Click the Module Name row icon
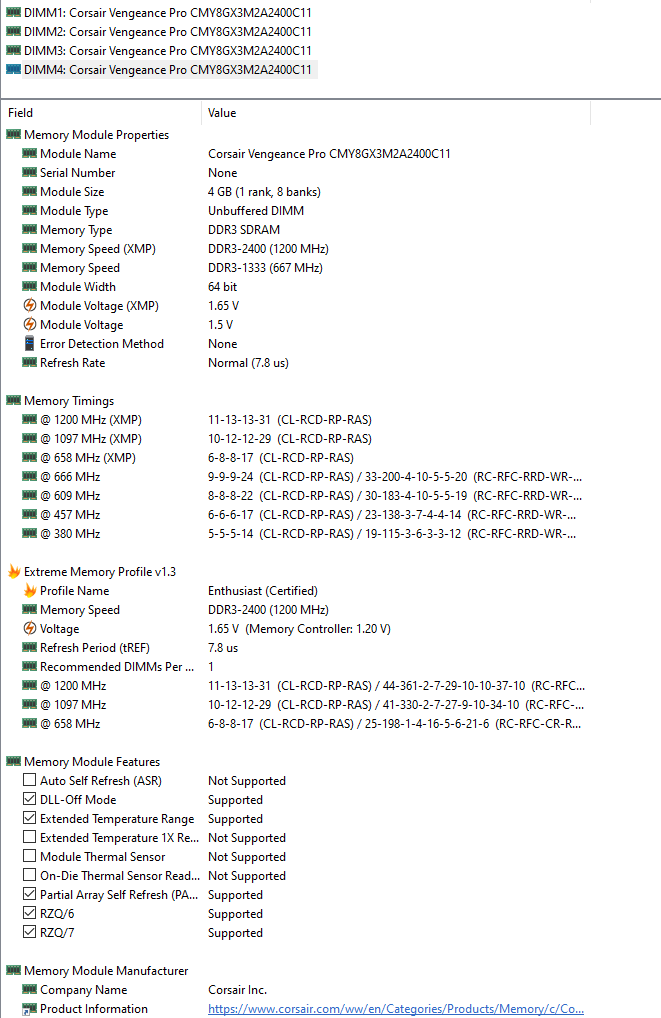 (29, 153)
